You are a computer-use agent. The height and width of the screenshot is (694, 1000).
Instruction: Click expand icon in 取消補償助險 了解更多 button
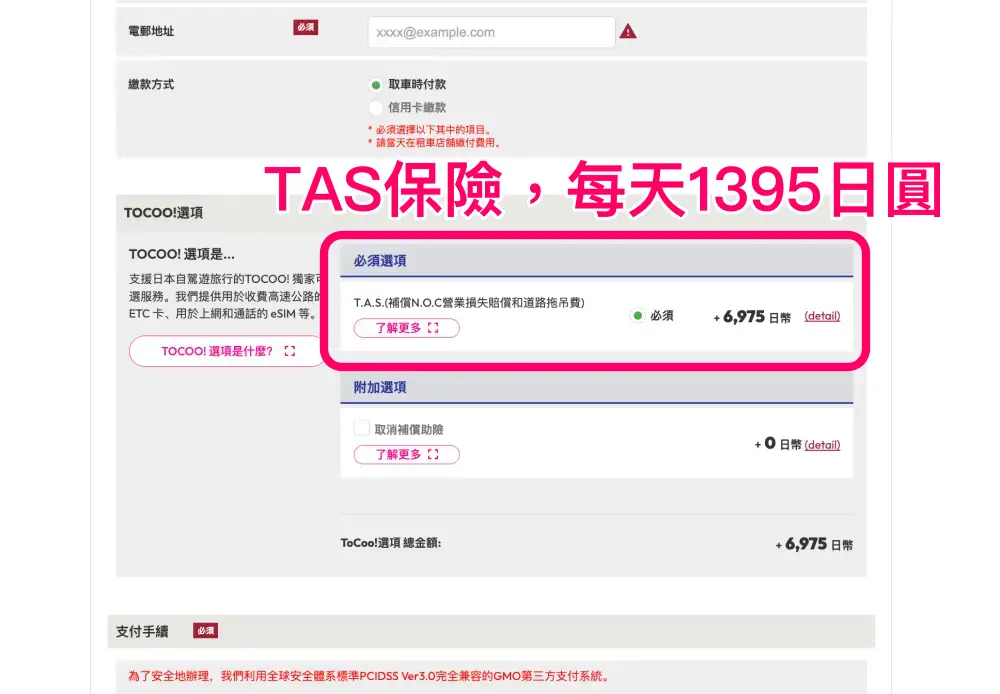(434, 454)
